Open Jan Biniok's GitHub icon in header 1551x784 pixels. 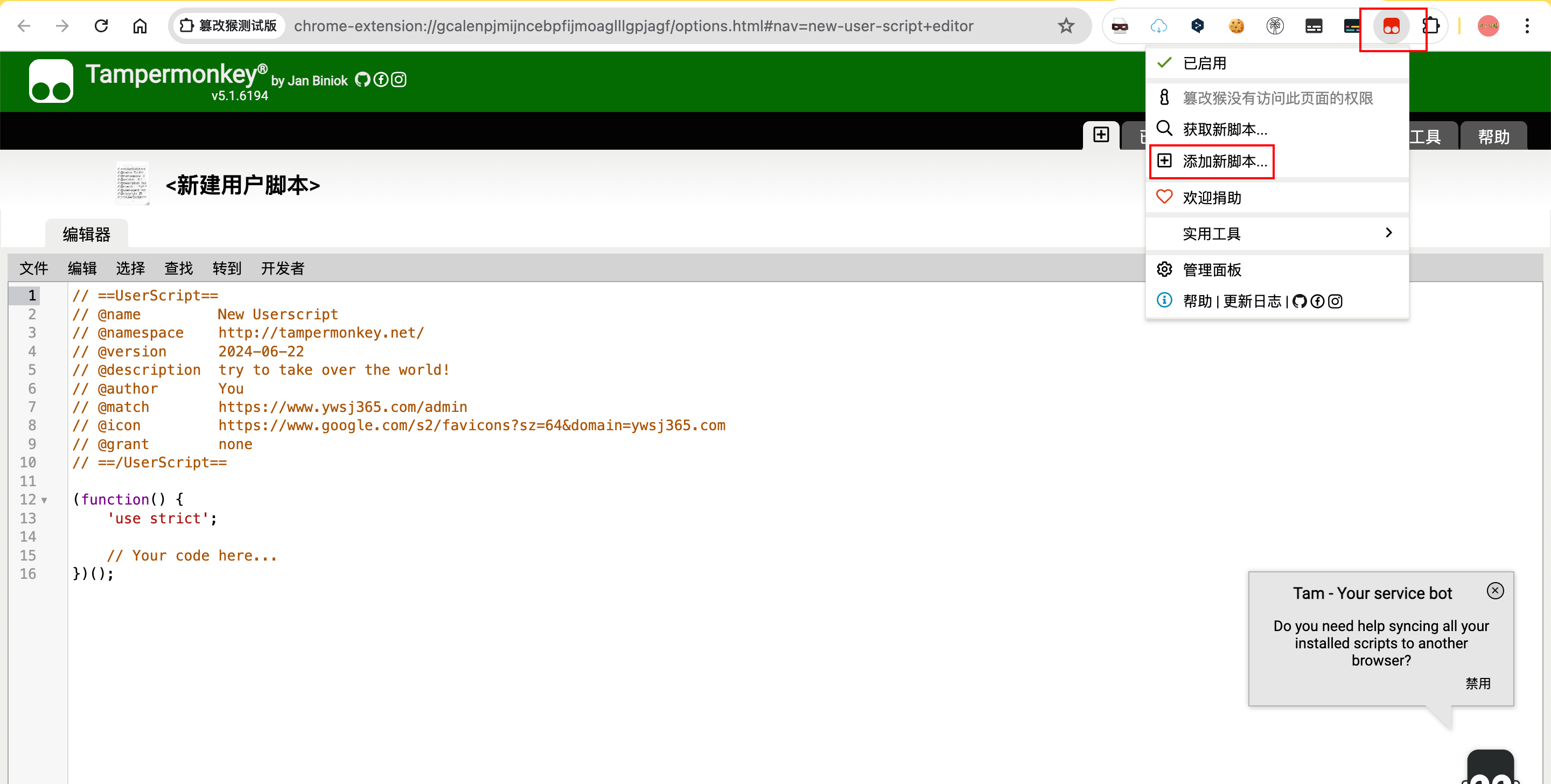pyautogui.click(x=362, y=80)
